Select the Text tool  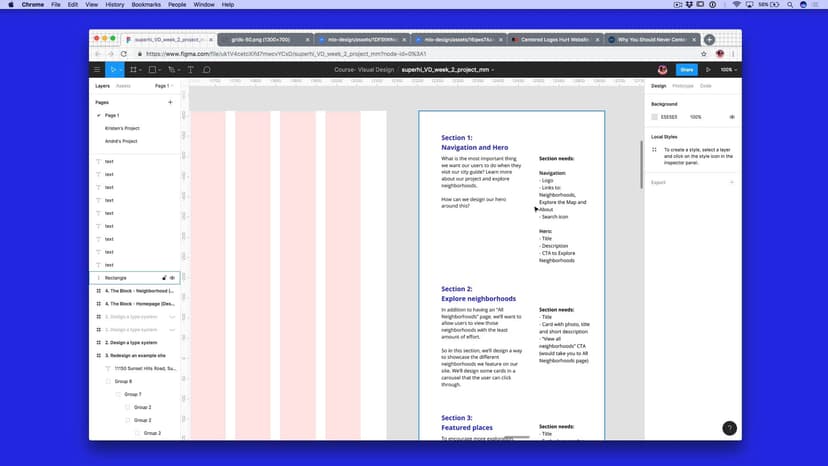pos(191,70)
